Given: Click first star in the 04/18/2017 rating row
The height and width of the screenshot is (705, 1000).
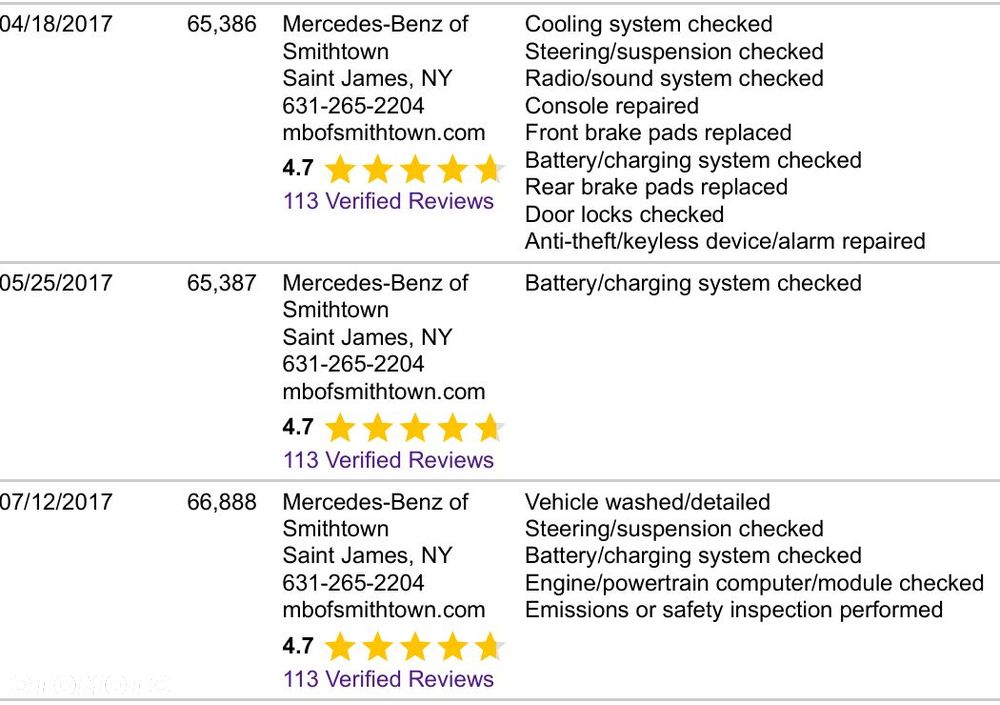Looking at the screenshot, I should click(340, 169).
